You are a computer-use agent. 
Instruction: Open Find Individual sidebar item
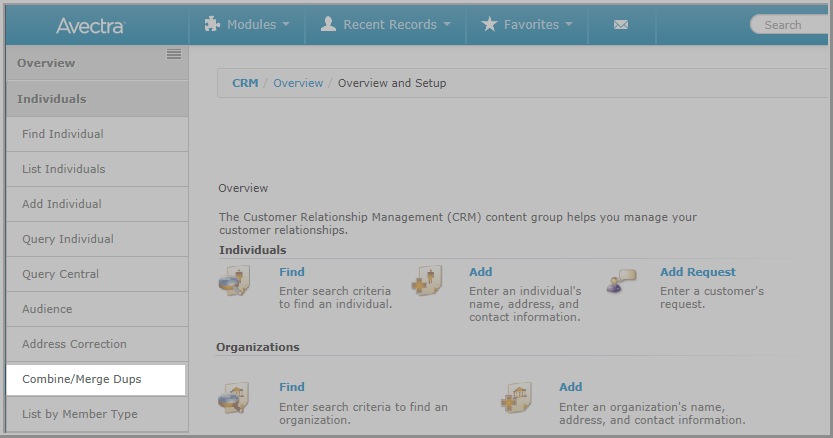pos(97,134)
